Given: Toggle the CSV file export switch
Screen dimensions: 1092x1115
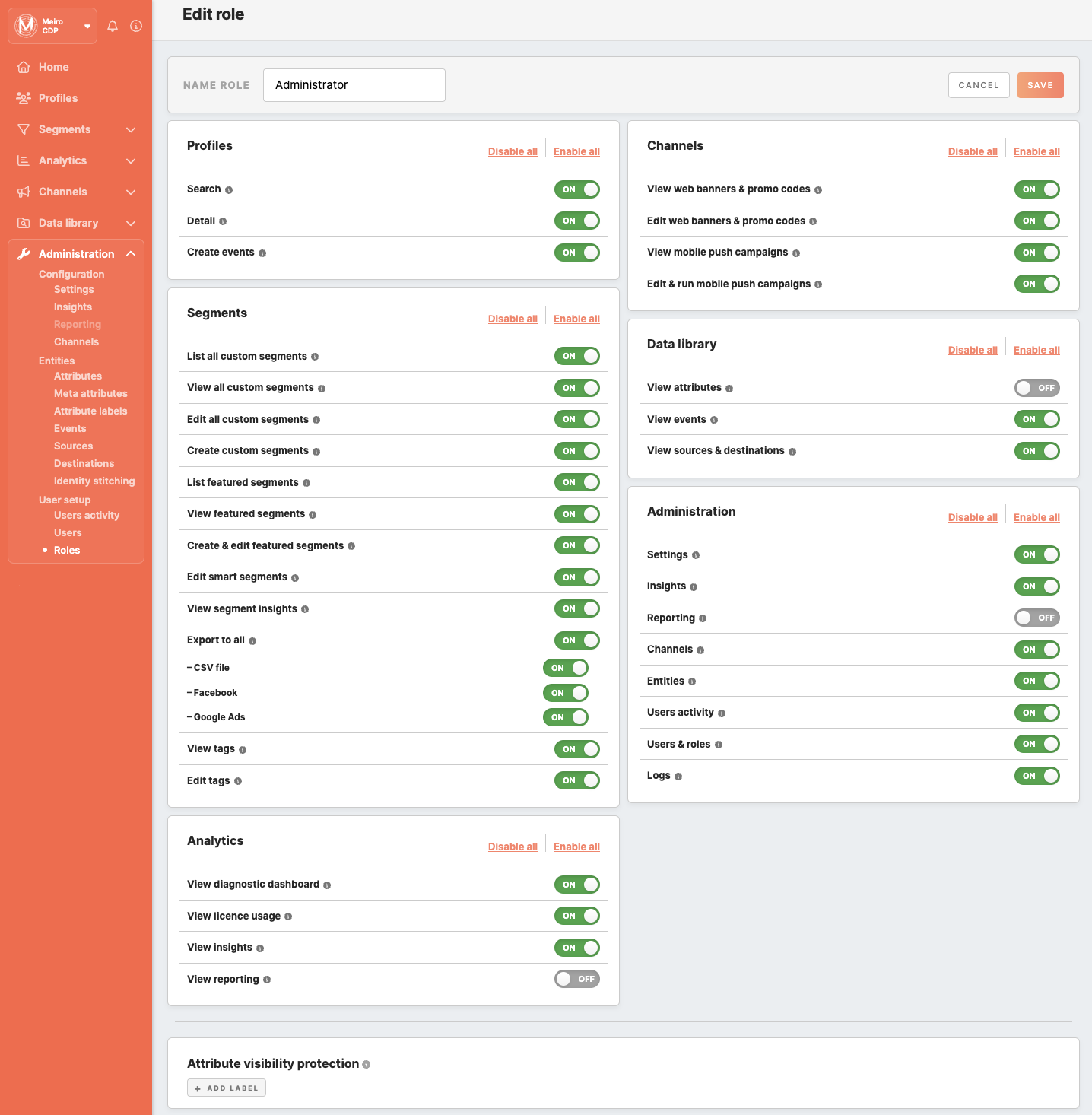Looking at the screenshot, I should [566, 668].
